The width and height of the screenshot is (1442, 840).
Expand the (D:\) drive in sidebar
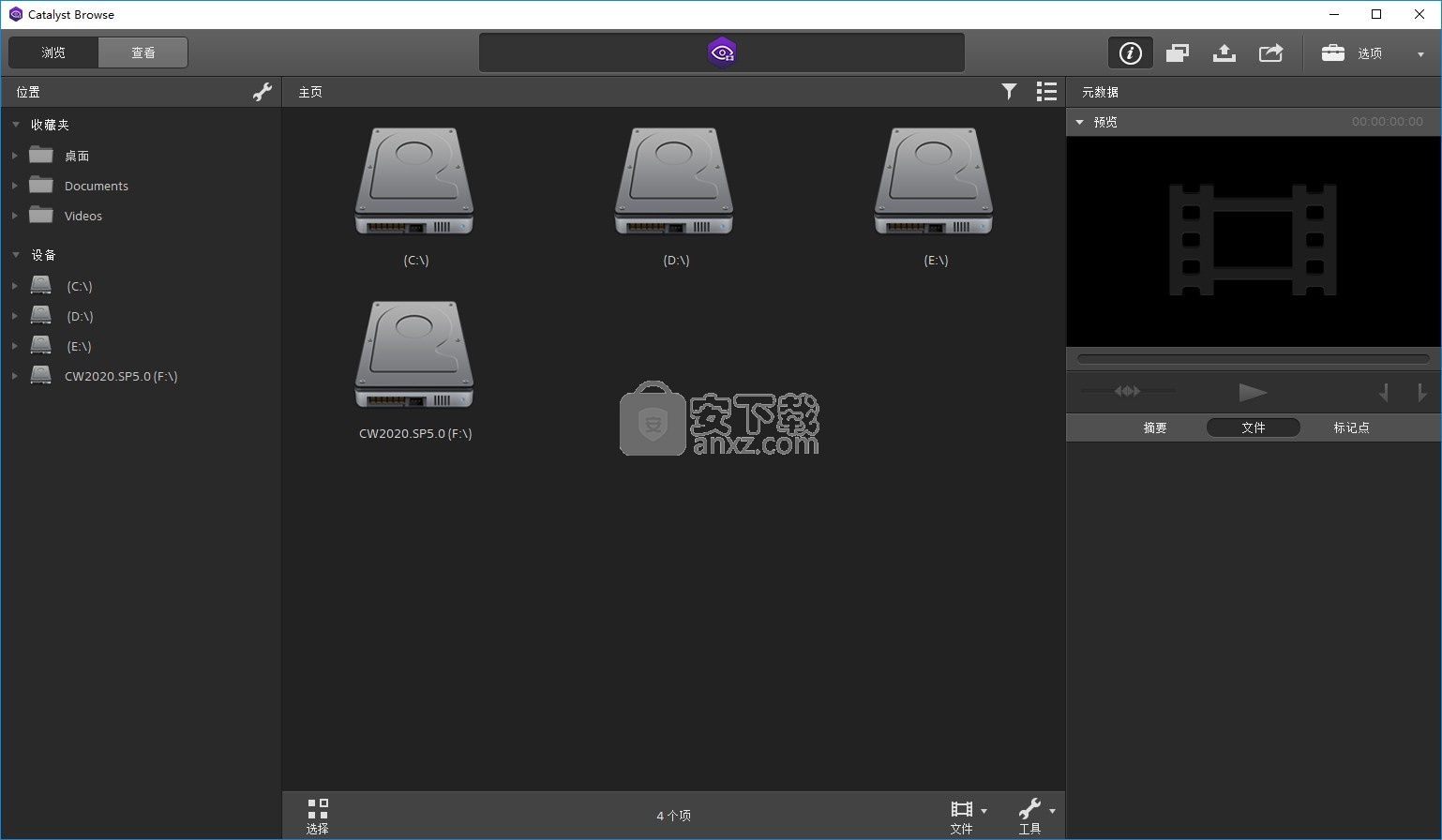coord(15,316)
